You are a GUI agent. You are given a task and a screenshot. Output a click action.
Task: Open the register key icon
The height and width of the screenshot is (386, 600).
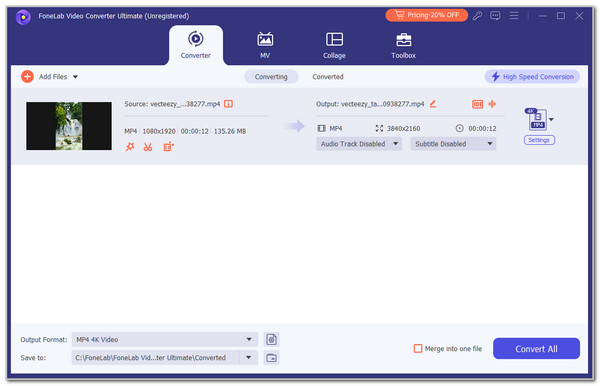coord(477,16)
